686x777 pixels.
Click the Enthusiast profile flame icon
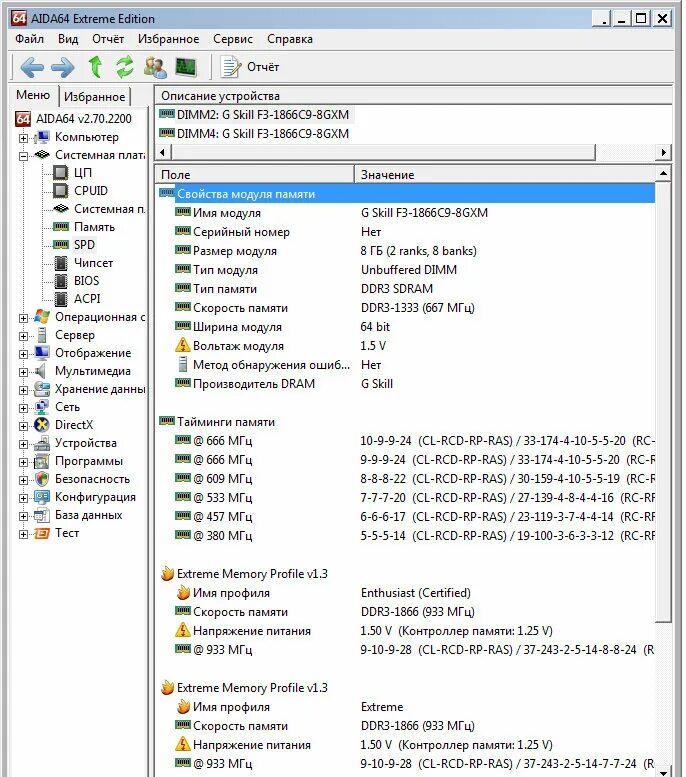coord(183,593)
